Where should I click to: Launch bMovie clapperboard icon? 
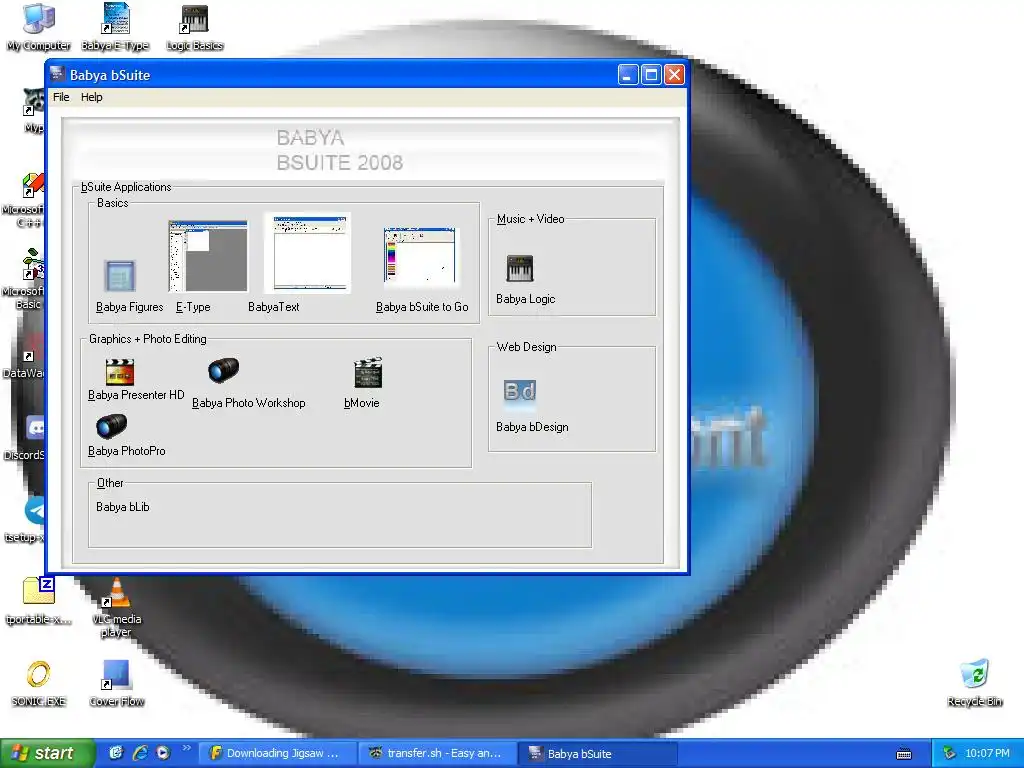[x=368, y=373]
